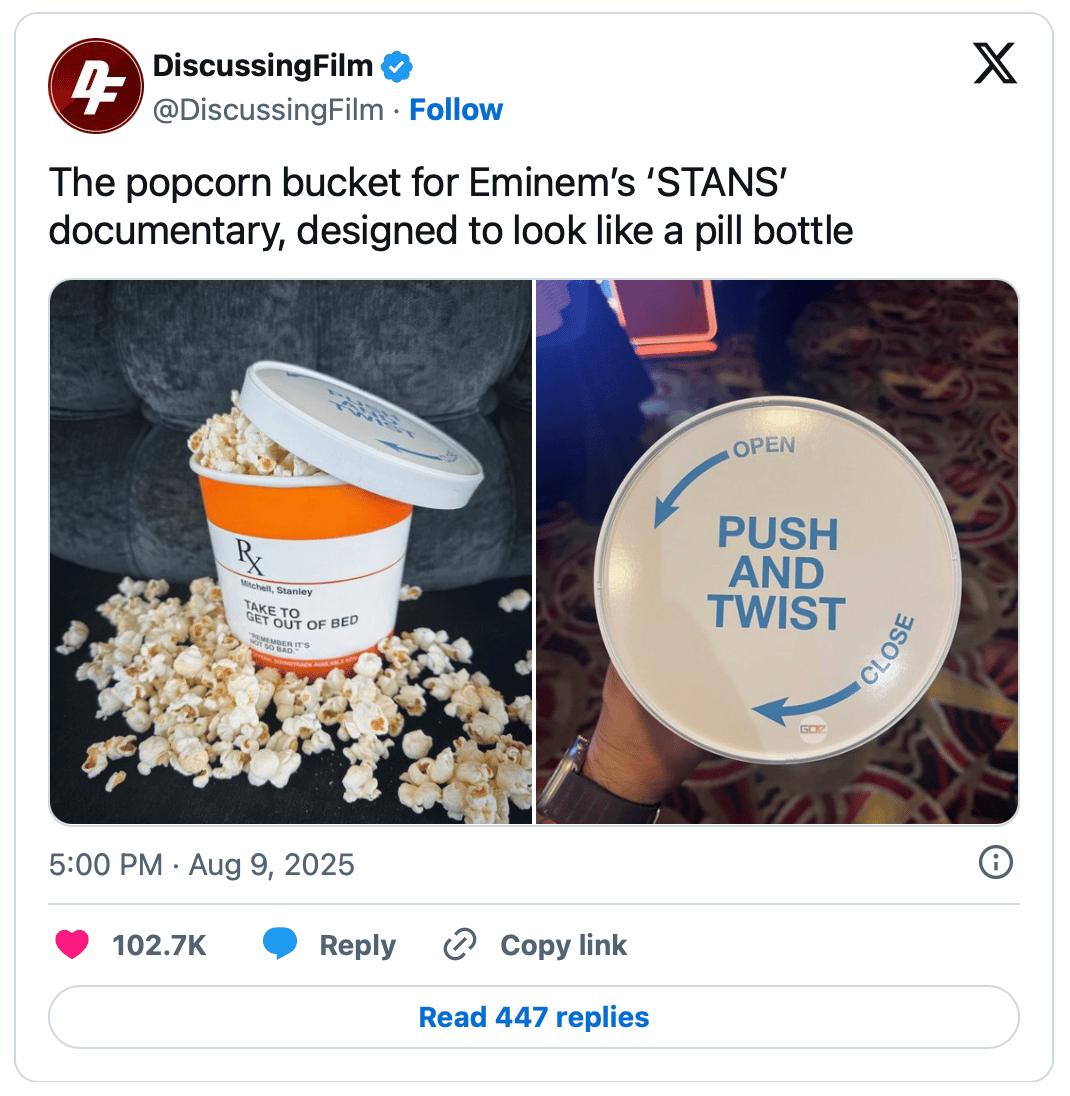Open the @DiscussingFilm handle link

point(268,110)
